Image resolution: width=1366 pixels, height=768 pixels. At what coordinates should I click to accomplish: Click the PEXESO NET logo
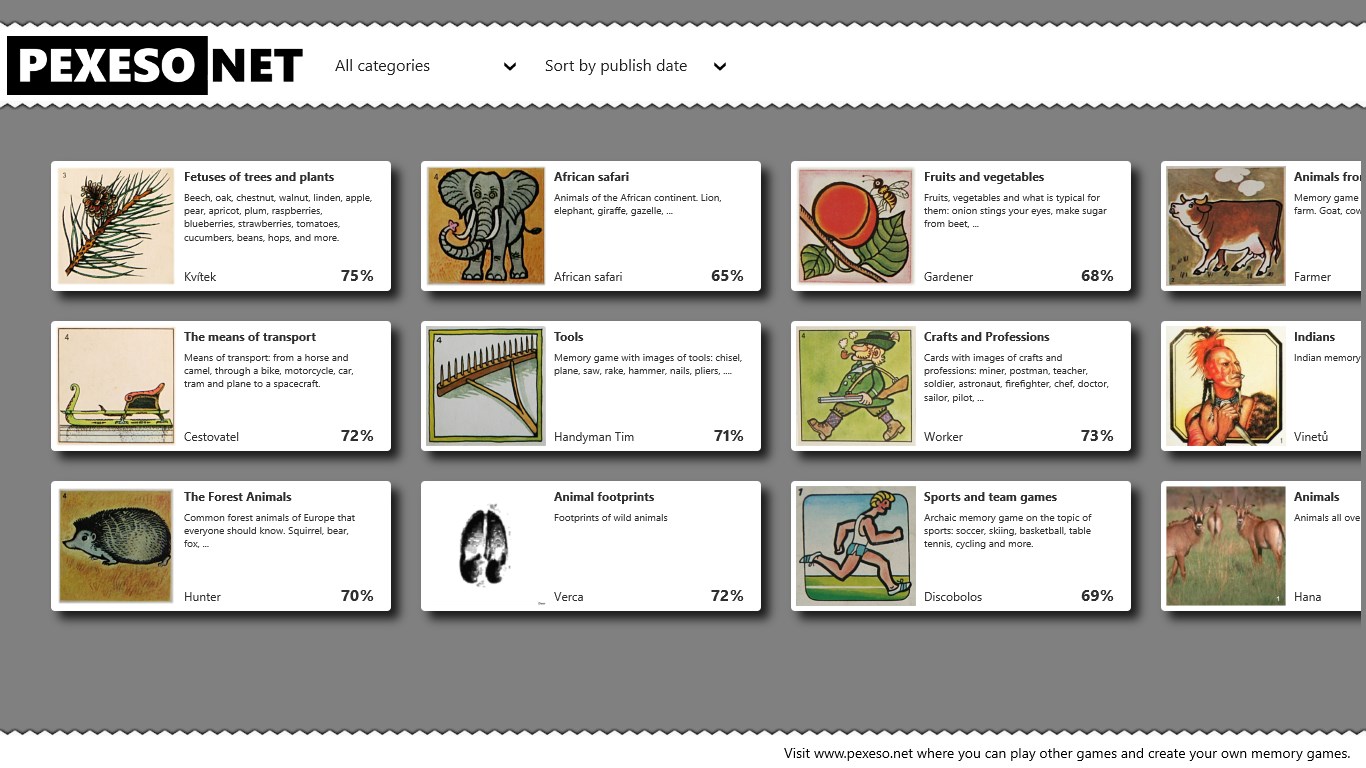pos(155,66)
